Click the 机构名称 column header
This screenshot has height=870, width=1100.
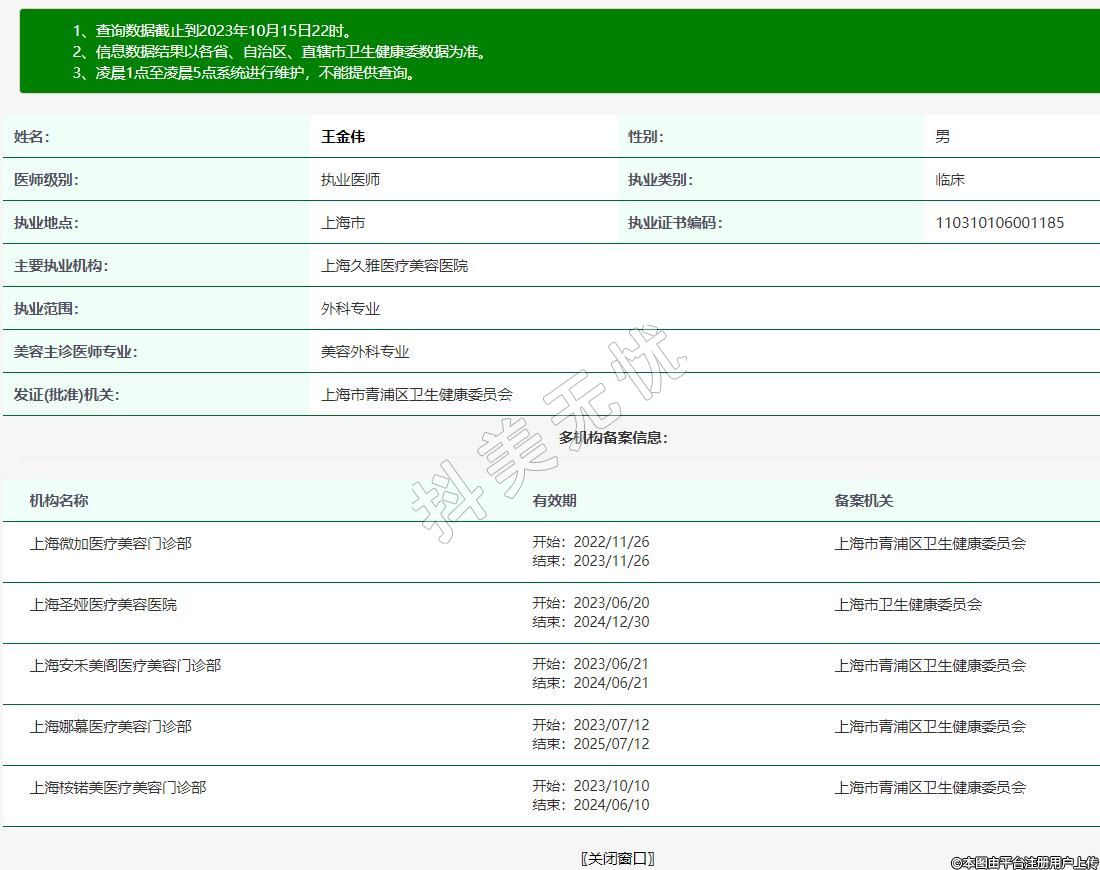click(59, 501)
